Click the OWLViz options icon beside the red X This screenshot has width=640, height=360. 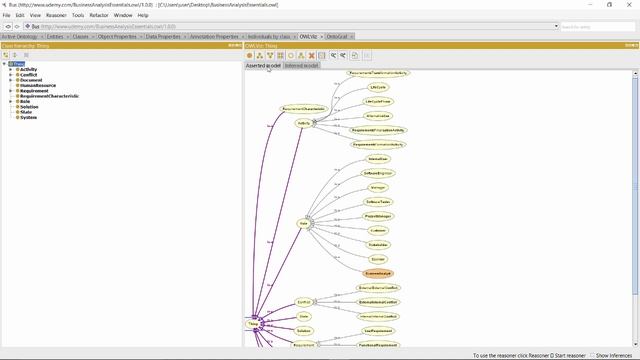[x=322, y=56]
